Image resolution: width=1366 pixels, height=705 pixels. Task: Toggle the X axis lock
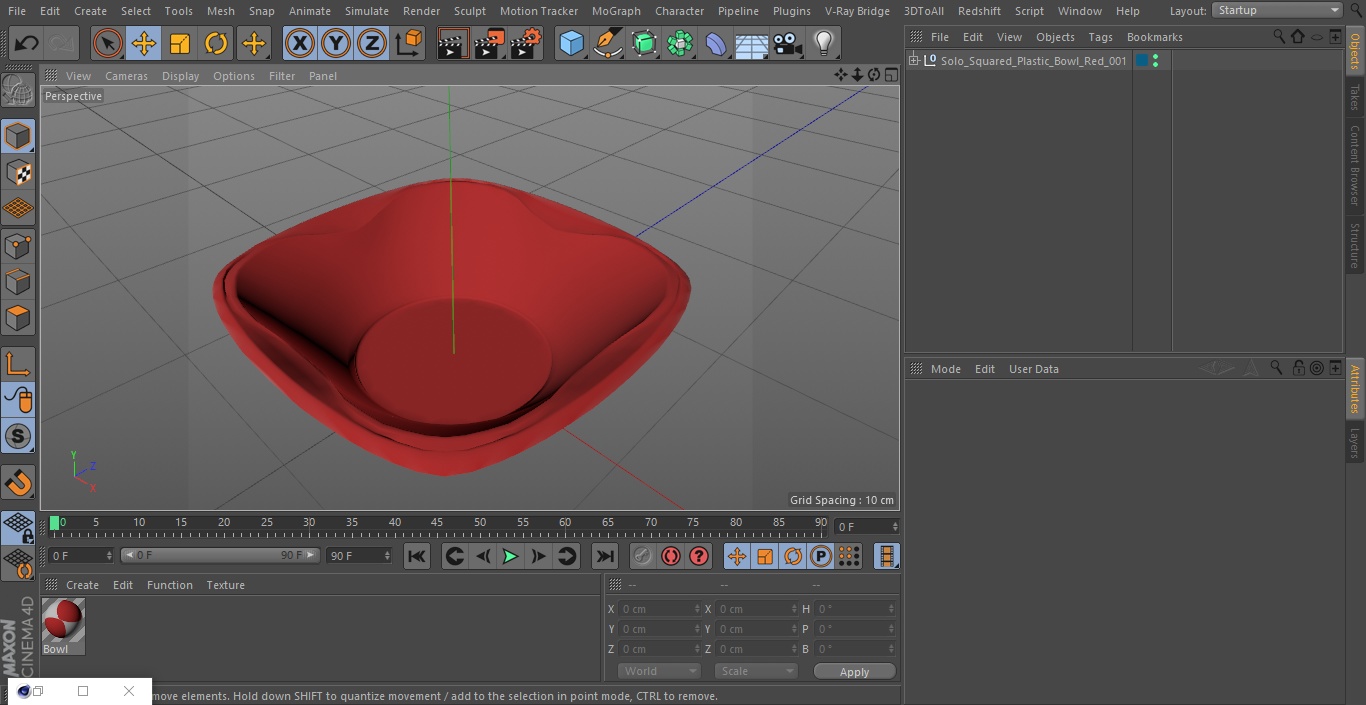(x=300, y=44)
